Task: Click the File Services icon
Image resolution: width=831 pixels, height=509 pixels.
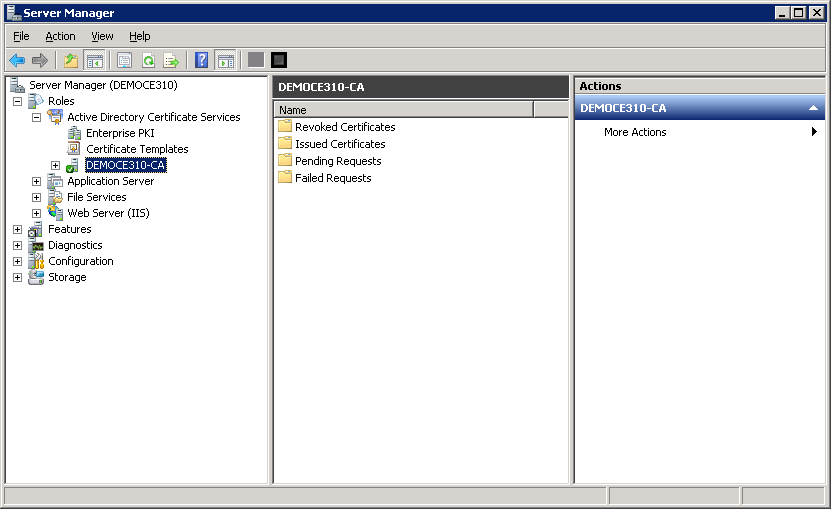Action: (x=55, y=197)
